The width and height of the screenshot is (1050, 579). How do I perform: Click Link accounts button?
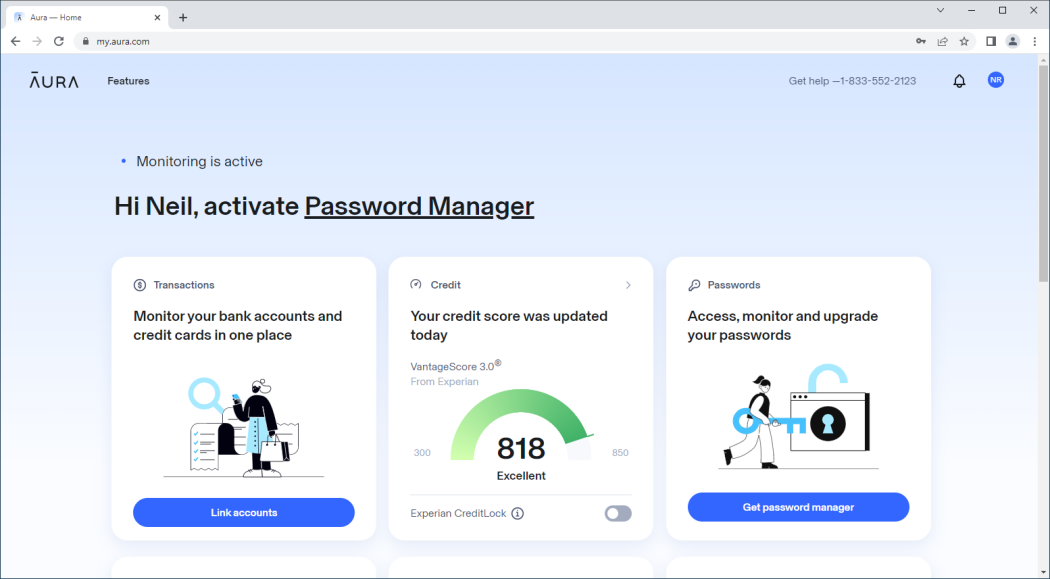(244, 513)
